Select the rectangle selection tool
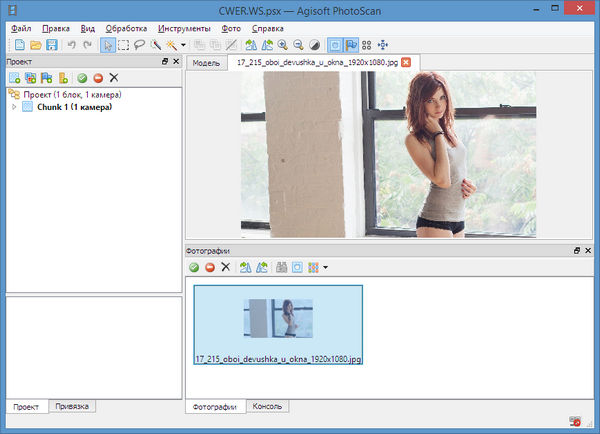 [124, 45]
